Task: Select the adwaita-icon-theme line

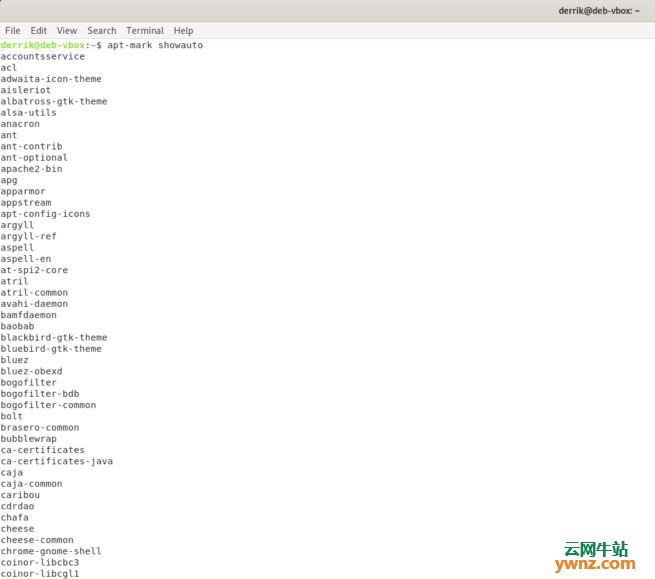Action: click(x=51, y=79)
